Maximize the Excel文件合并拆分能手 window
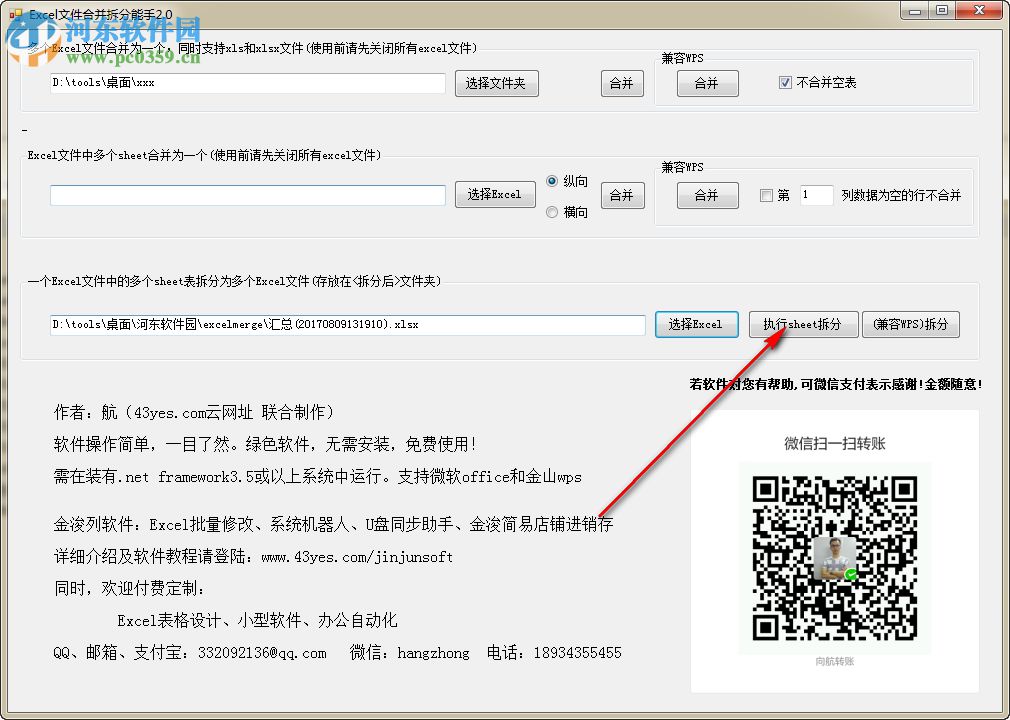The width and height of the screenshot is (1010, 720). pyautogui.click(x=942, y=11)
